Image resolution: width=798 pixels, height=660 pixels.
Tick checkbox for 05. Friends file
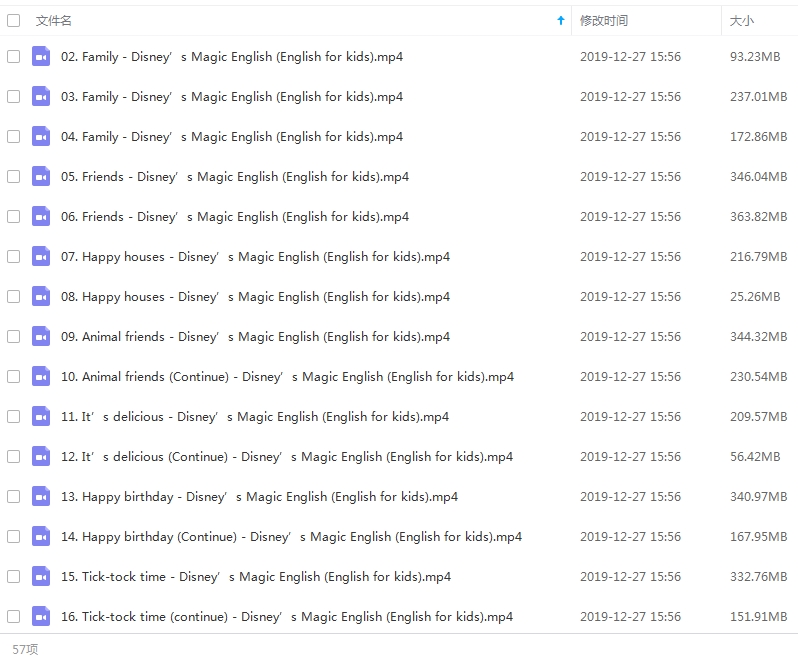[x=14, y=177]
